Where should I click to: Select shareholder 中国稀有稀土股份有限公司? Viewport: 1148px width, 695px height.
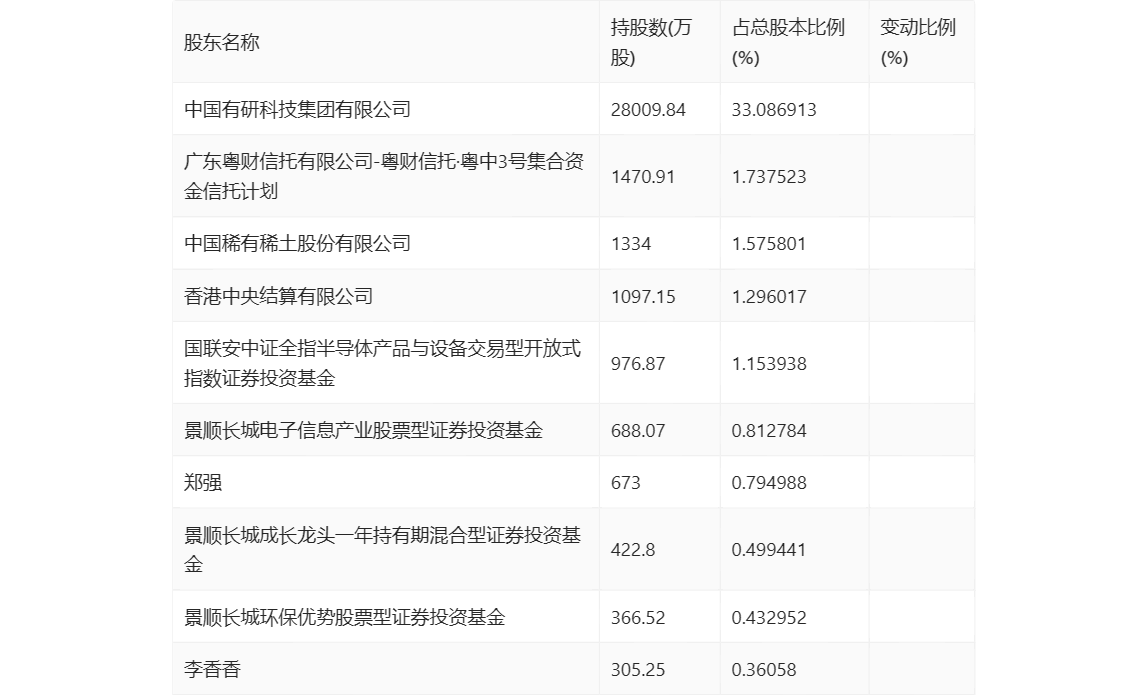pyautogui.click(x=297, y=243)
